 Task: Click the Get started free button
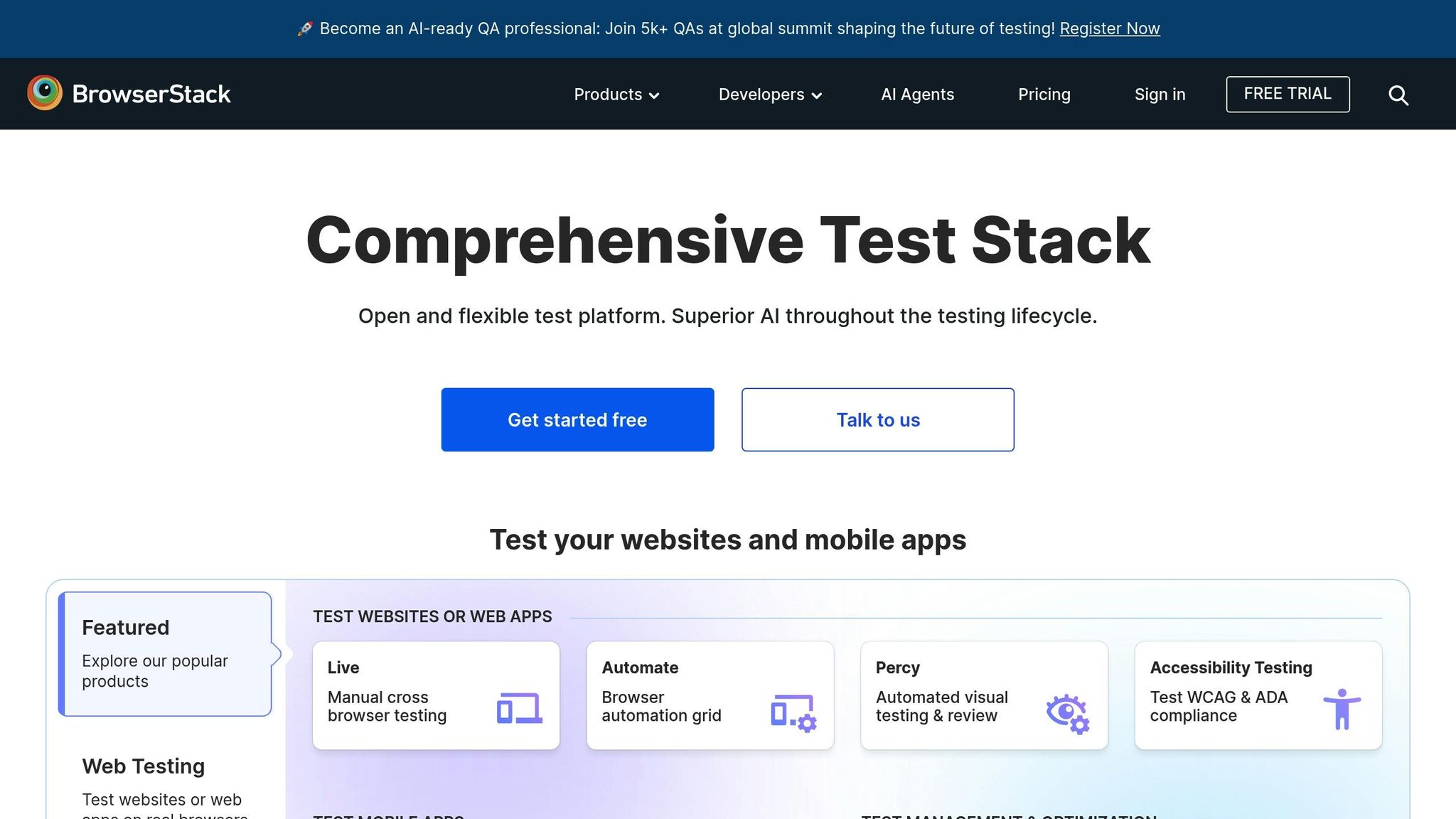coord(577,419)
